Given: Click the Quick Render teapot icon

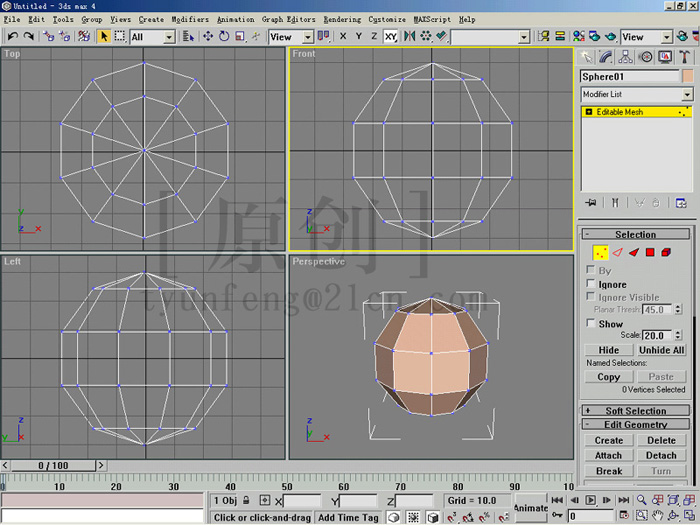Looking at the screenshot, I should point(611,36).
